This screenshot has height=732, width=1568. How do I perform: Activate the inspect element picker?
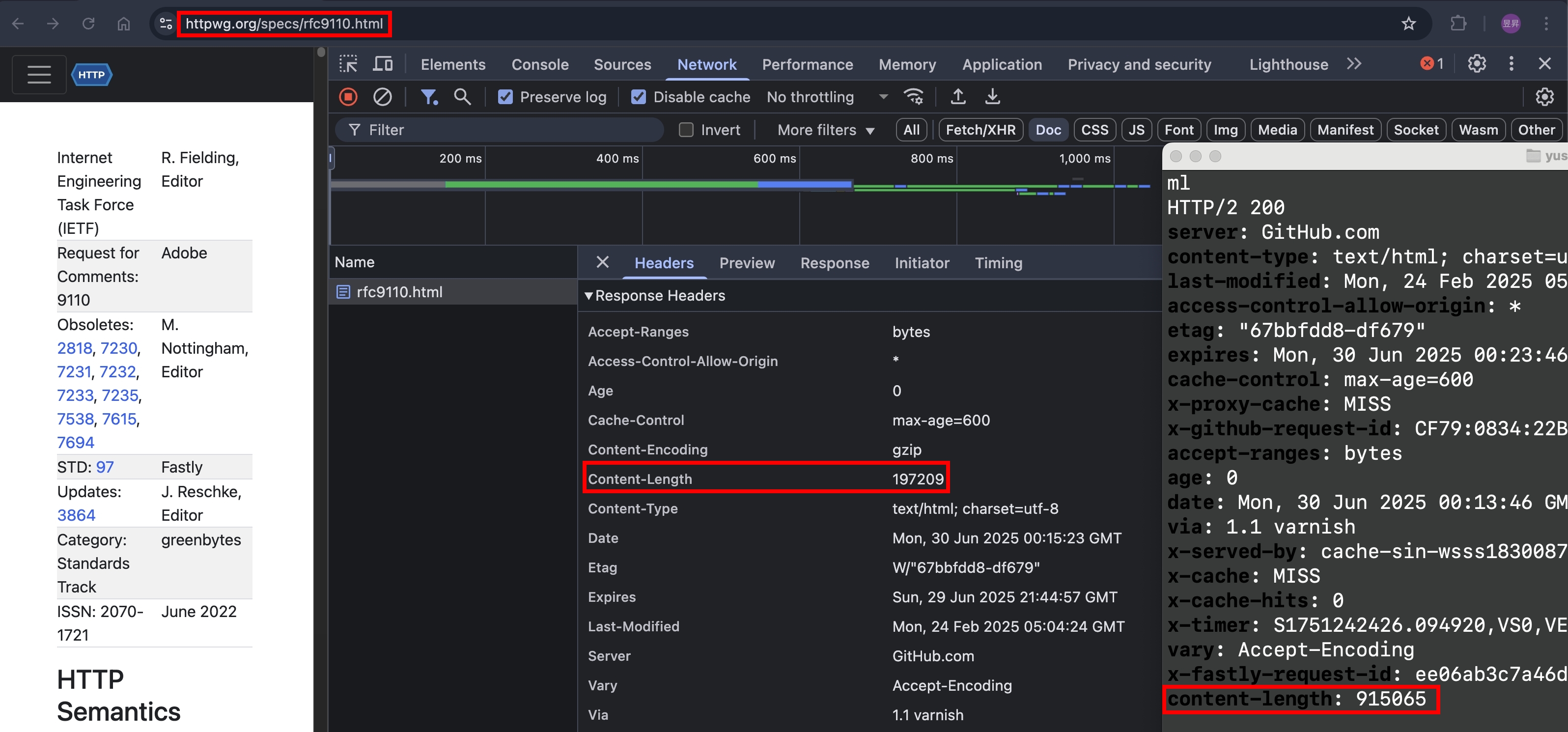coord(348,64)
